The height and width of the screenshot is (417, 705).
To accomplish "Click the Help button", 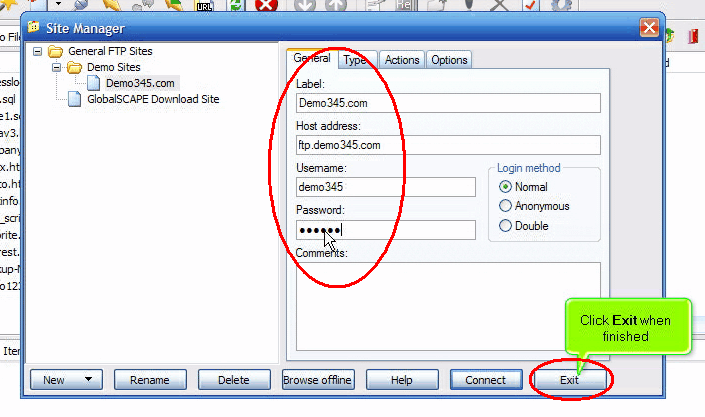I will [402, 380].
